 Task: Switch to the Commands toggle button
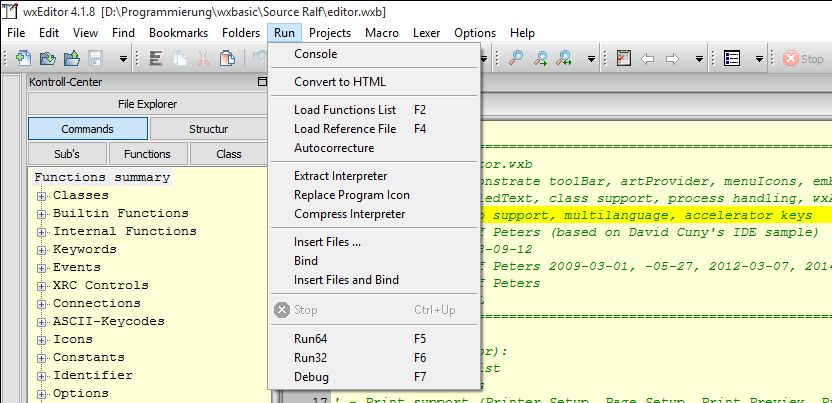pyautogui.click(x=88, y=129)
